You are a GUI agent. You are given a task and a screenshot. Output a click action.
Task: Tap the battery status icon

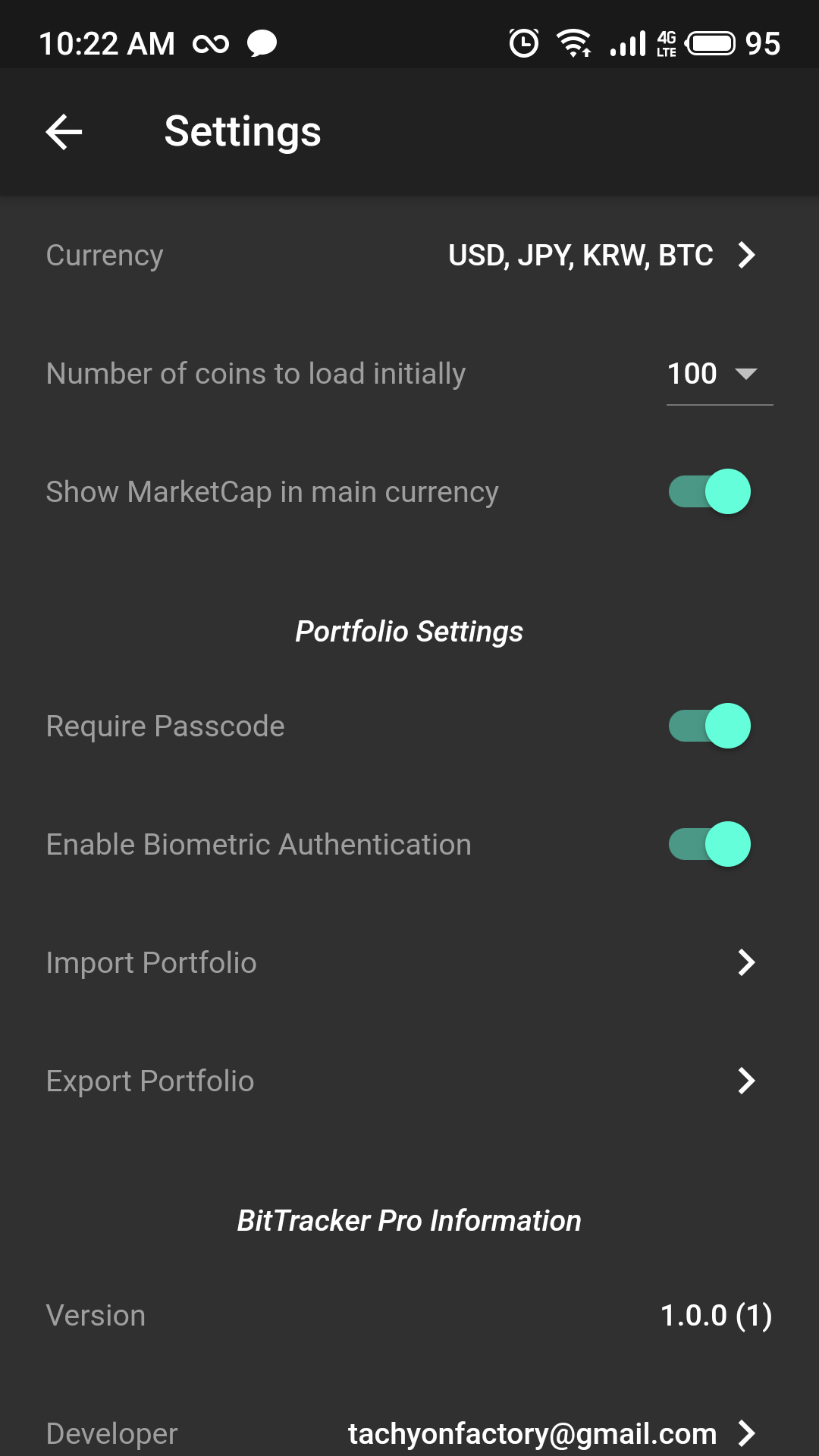(x=711, y=43)
